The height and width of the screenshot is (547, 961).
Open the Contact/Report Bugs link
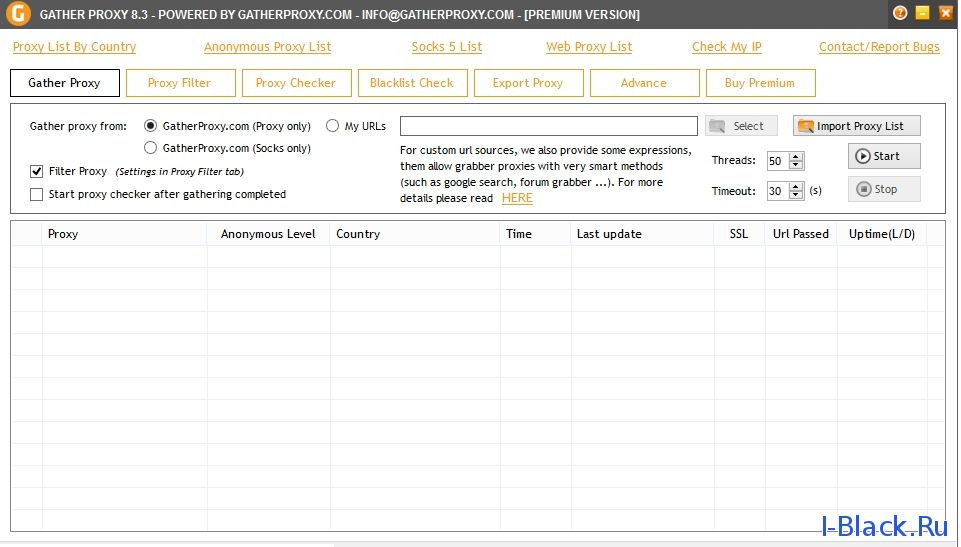tap(879, 47)
